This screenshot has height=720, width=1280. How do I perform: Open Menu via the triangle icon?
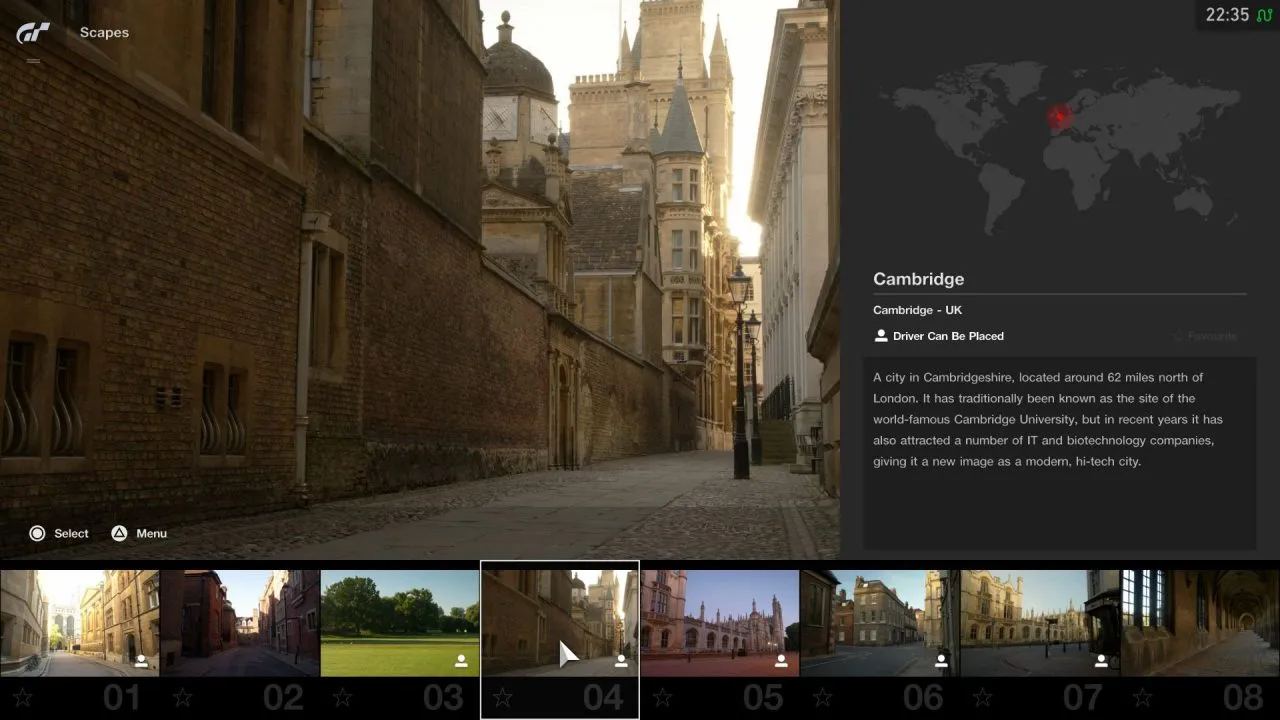[x=119, y=534]
